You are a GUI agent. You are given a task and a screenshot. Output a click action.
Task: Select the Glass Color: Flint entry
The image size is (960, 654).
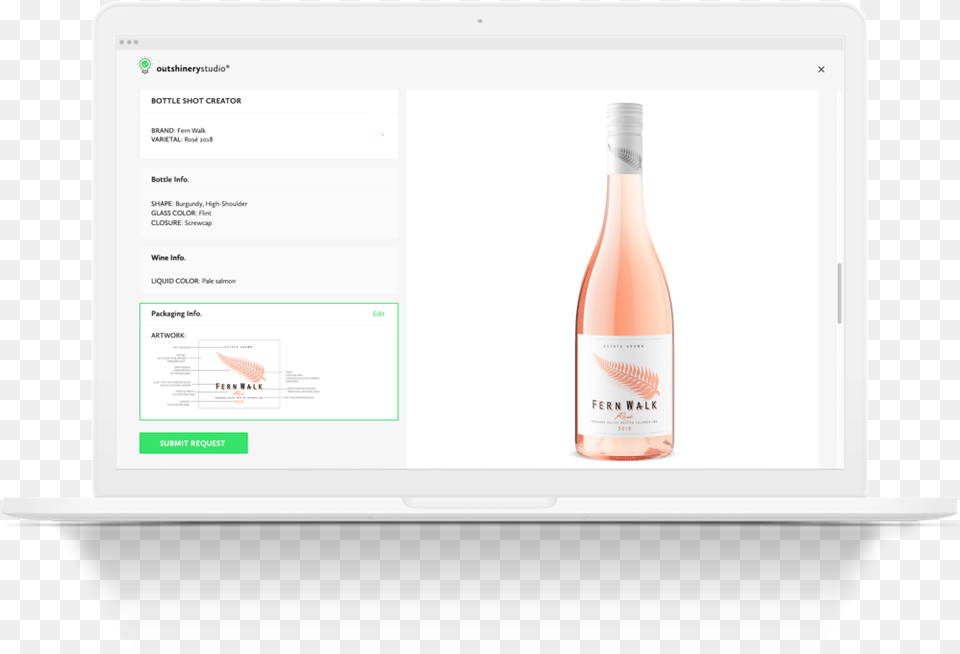pyautogui.click(x=181, y=213)
